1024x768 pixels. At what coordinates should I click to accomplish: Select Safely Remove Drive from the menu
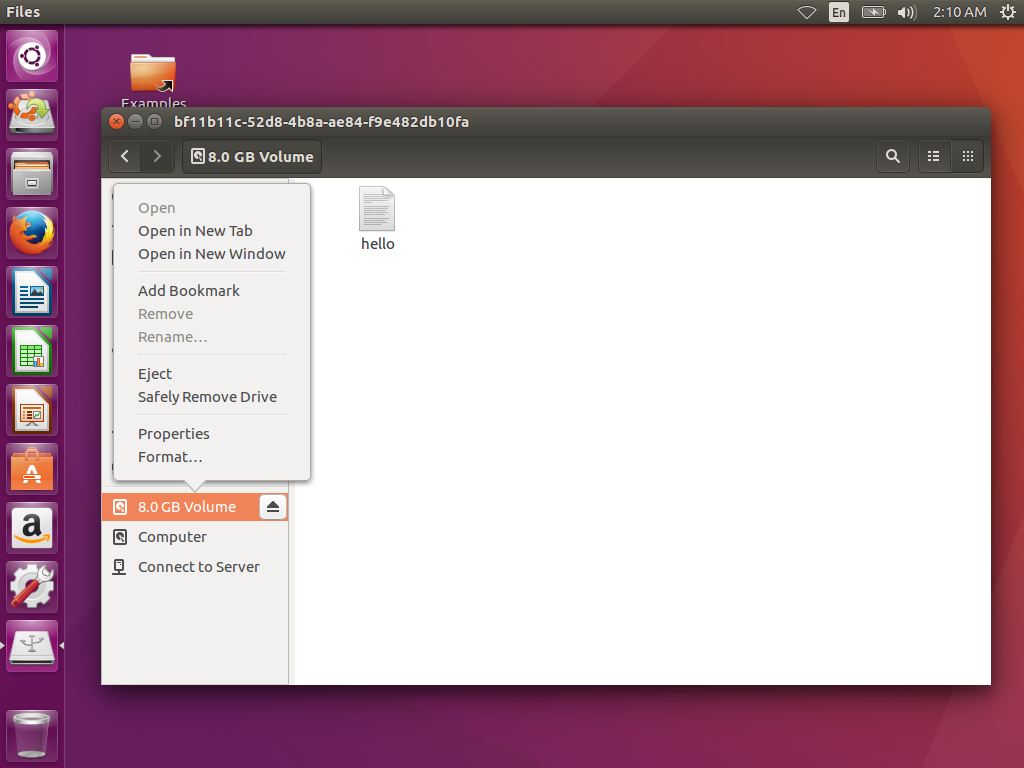click(x=207, y=396)
